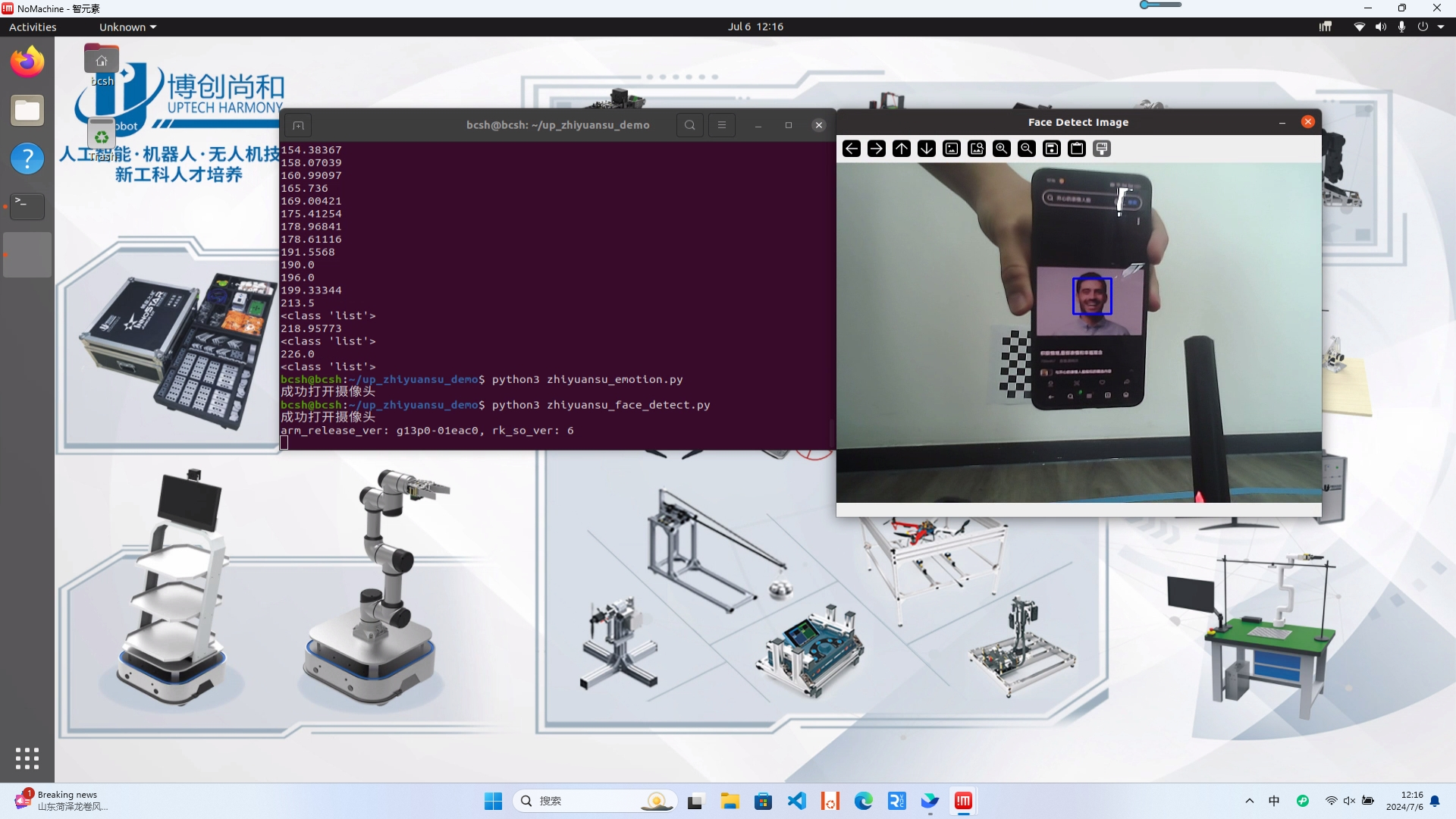Open Windows clock showing 2024/7/6

click(1404, 801)
